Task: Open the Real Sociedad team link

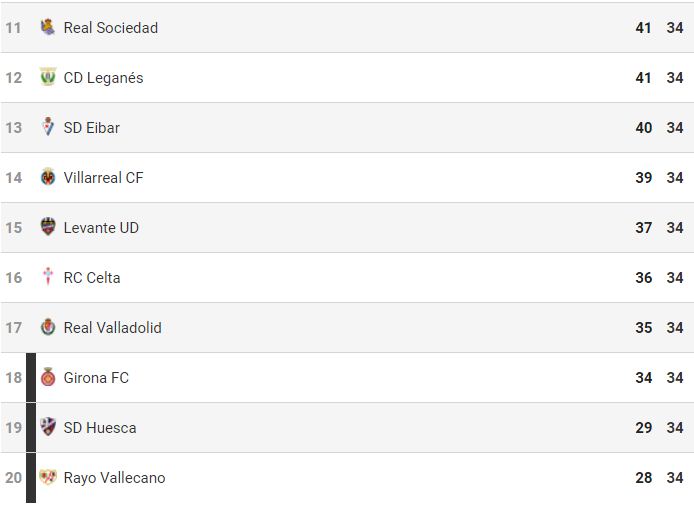Action: 110,28
